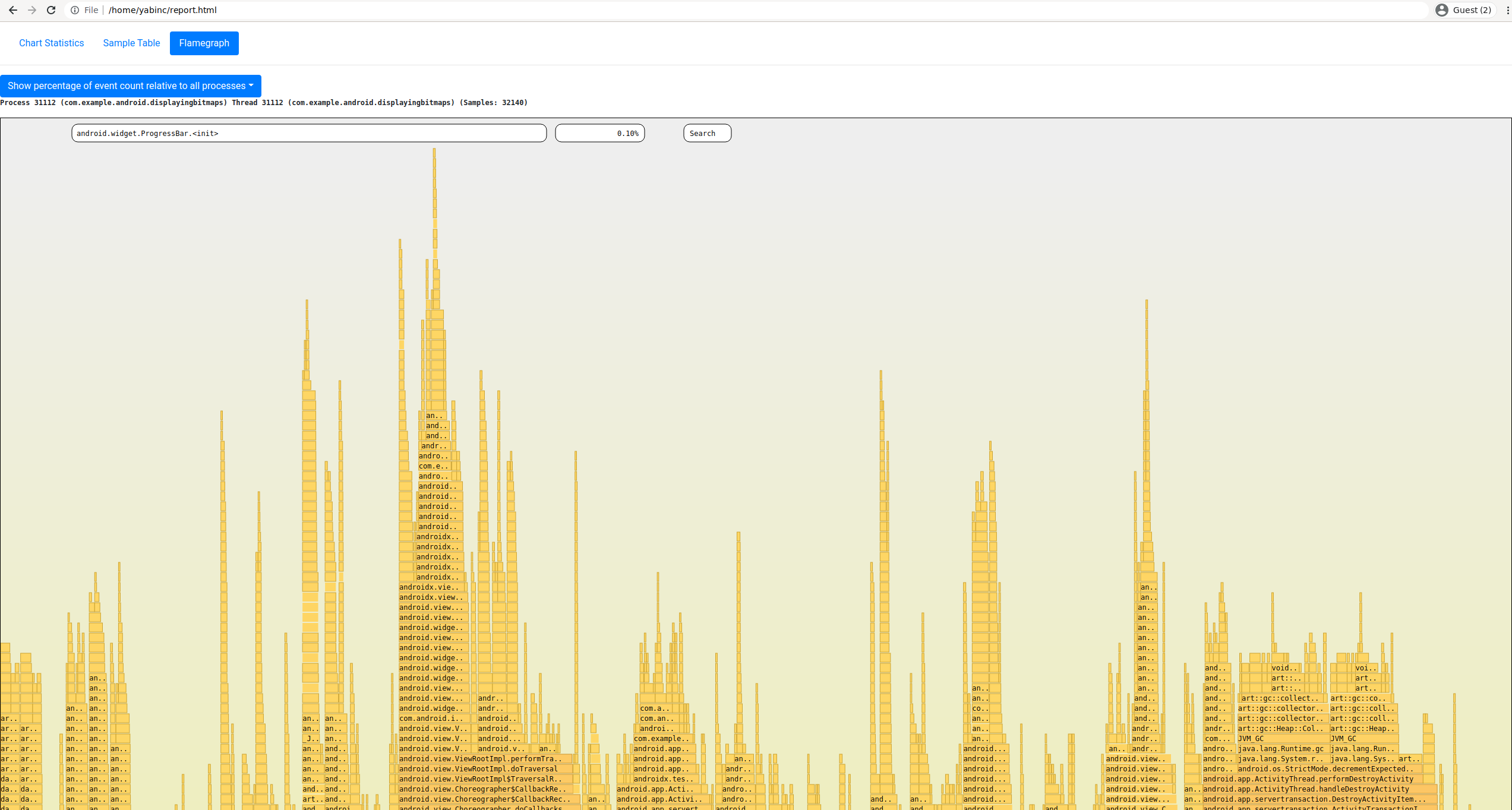This screenshot has width=1512, height=810.
Task: Select the Flamegraph tab
Action: pyautogui.click(x=204, y=43)
